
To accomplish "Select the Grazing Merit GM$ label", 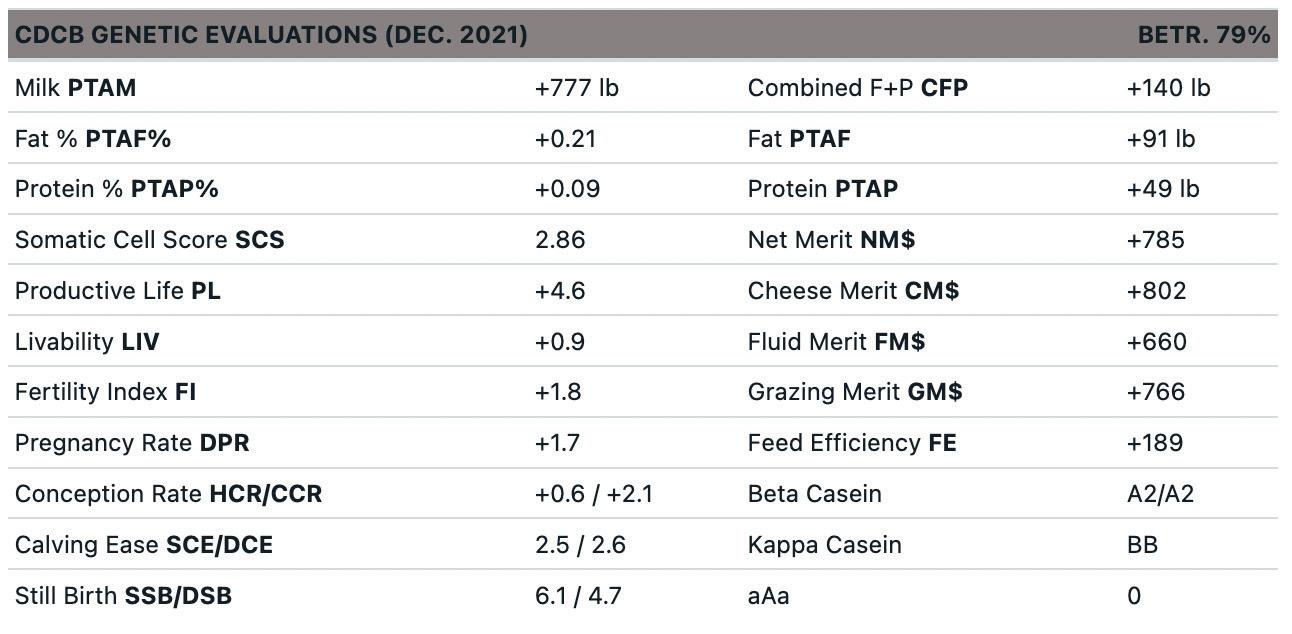I will [x=855, y=392].
